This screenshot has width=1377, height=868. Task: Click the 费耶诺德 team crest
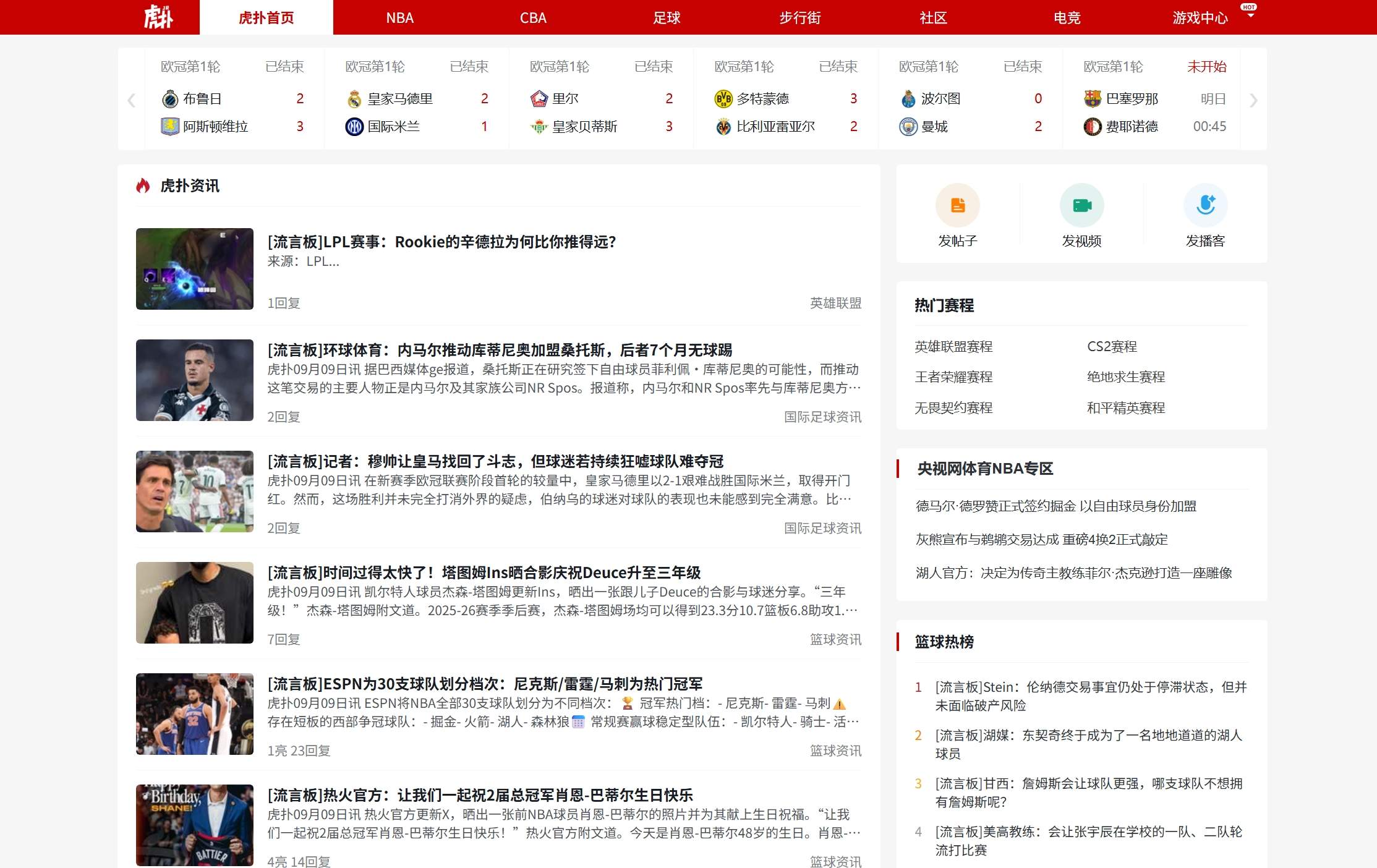click(x=1093, y=127)
